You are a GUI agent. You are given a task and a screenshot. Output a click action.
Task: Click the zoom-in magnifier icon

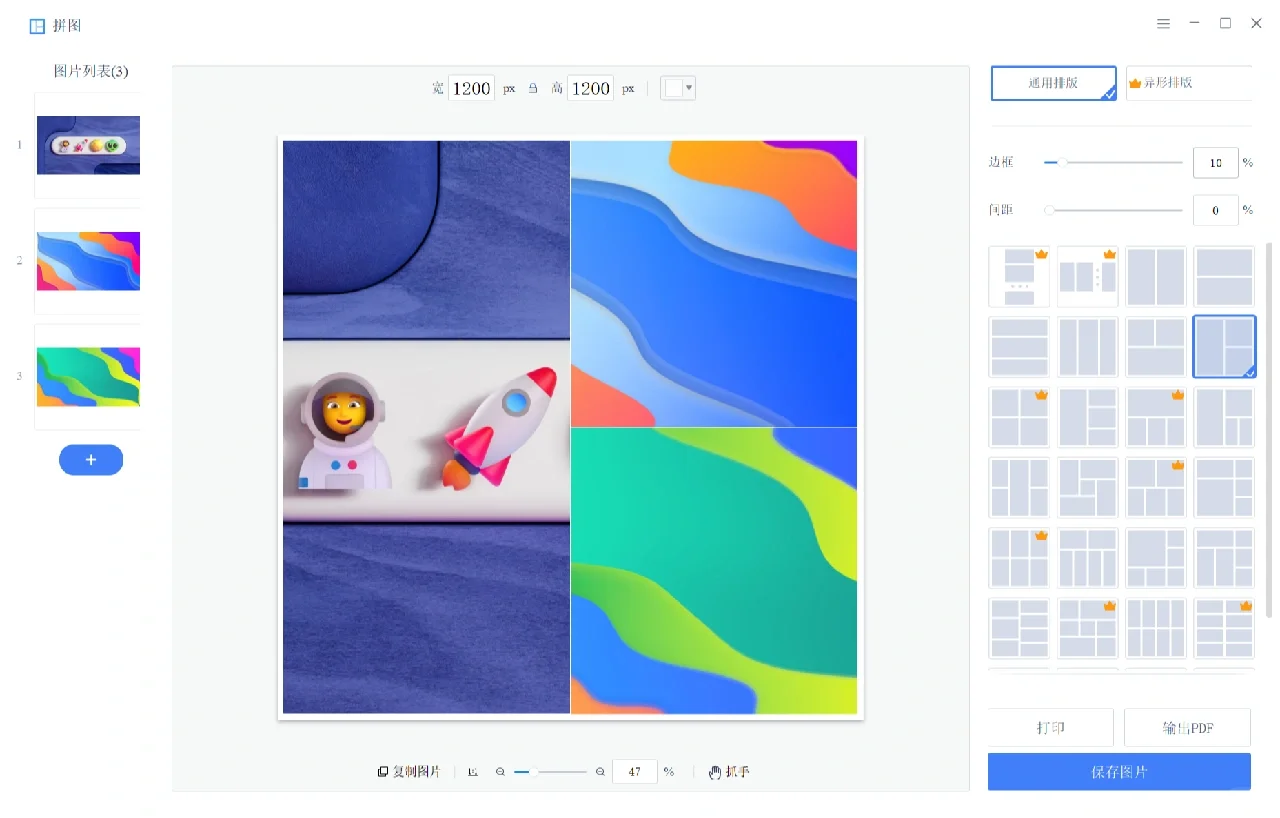[x=599, y=771]
